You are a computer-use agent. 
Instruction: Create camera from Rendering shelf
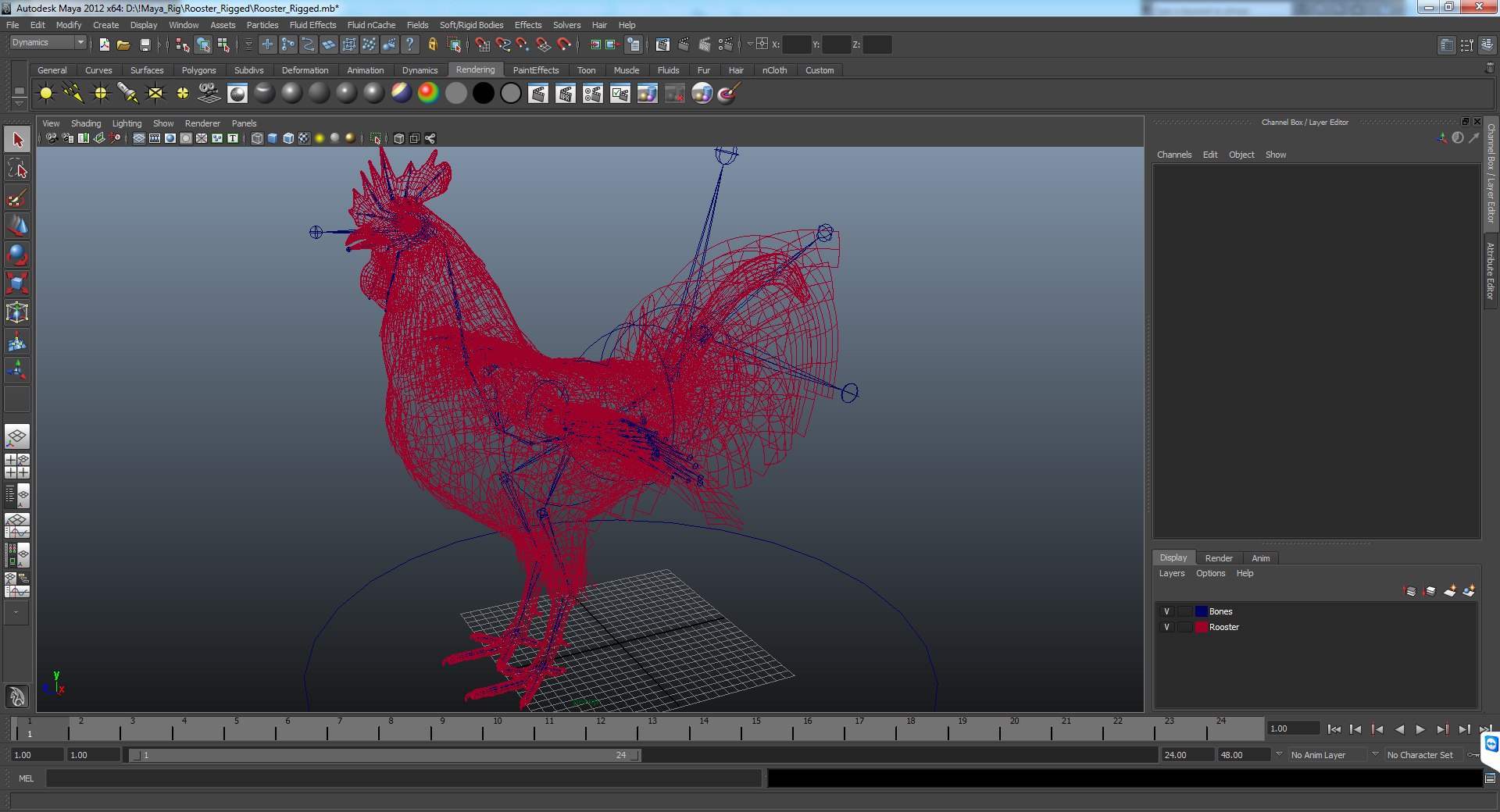209,94
